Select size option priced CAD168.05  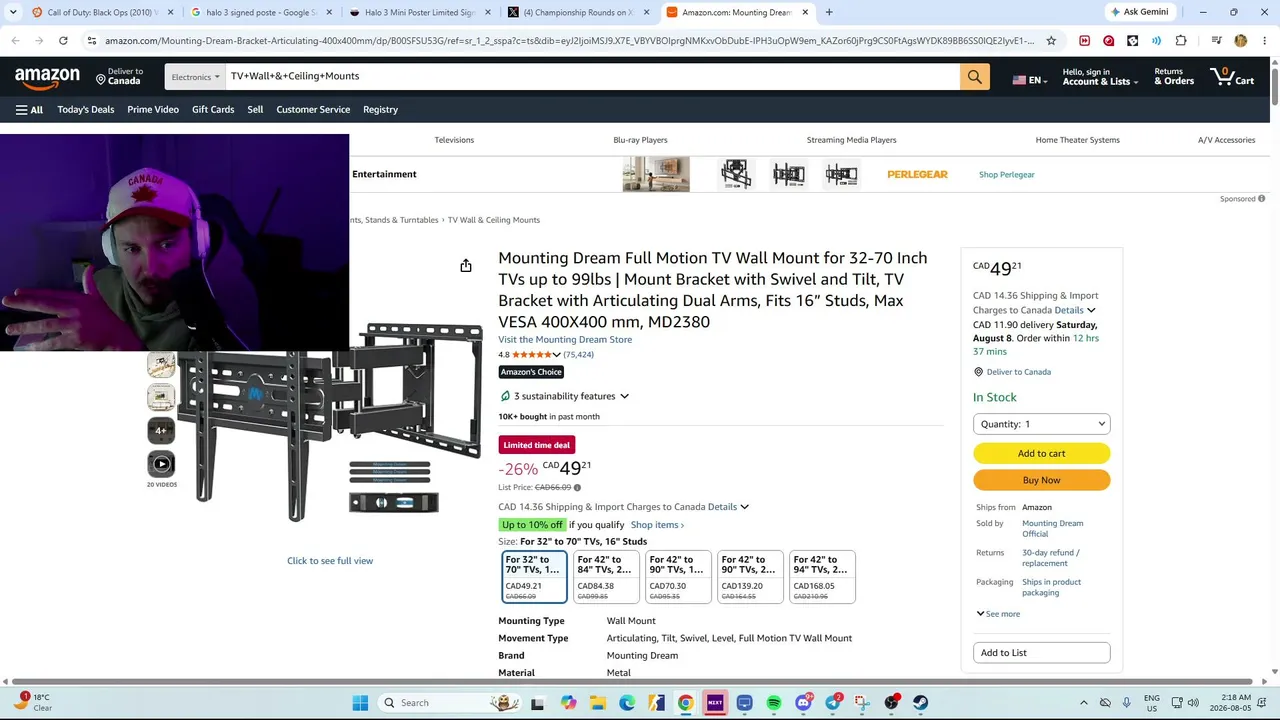point(822,577)
